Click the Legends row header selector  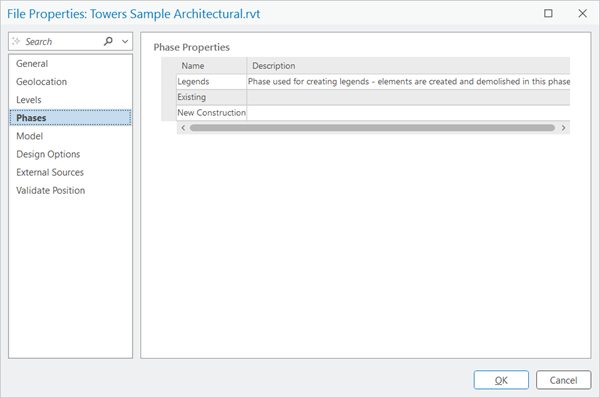point(169,82)
